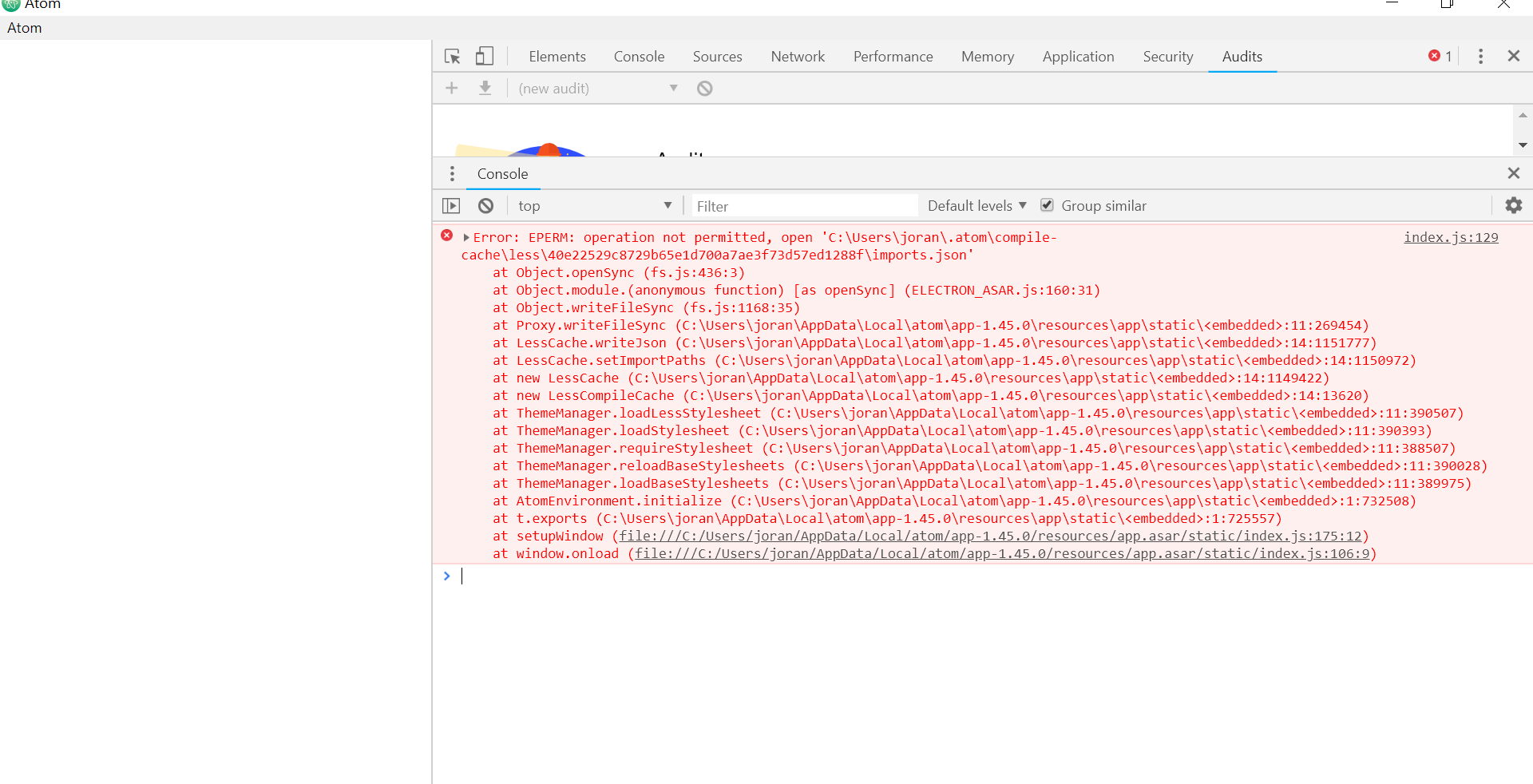Select the Console drawer tab
Image resolution: width=1533 pixels, height=784 pixels.
coord(502,174)
